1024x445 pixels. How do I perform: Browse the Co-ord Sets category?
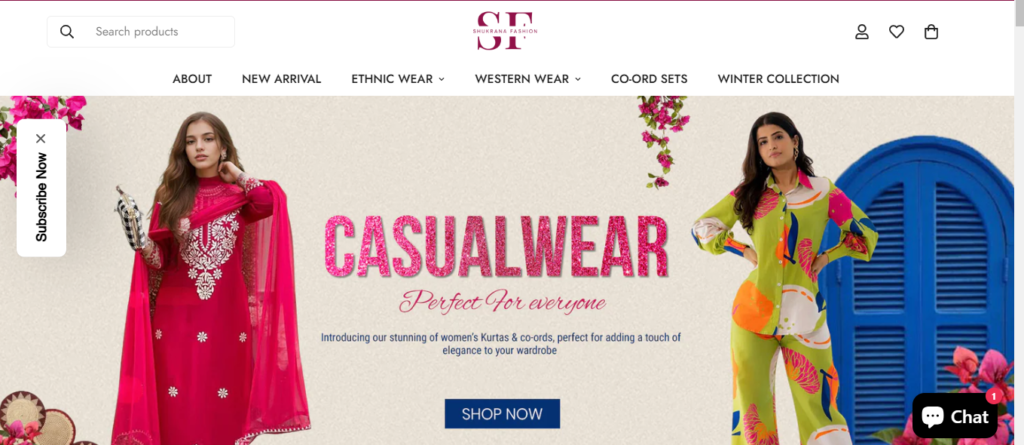click(x=649, y=78)
